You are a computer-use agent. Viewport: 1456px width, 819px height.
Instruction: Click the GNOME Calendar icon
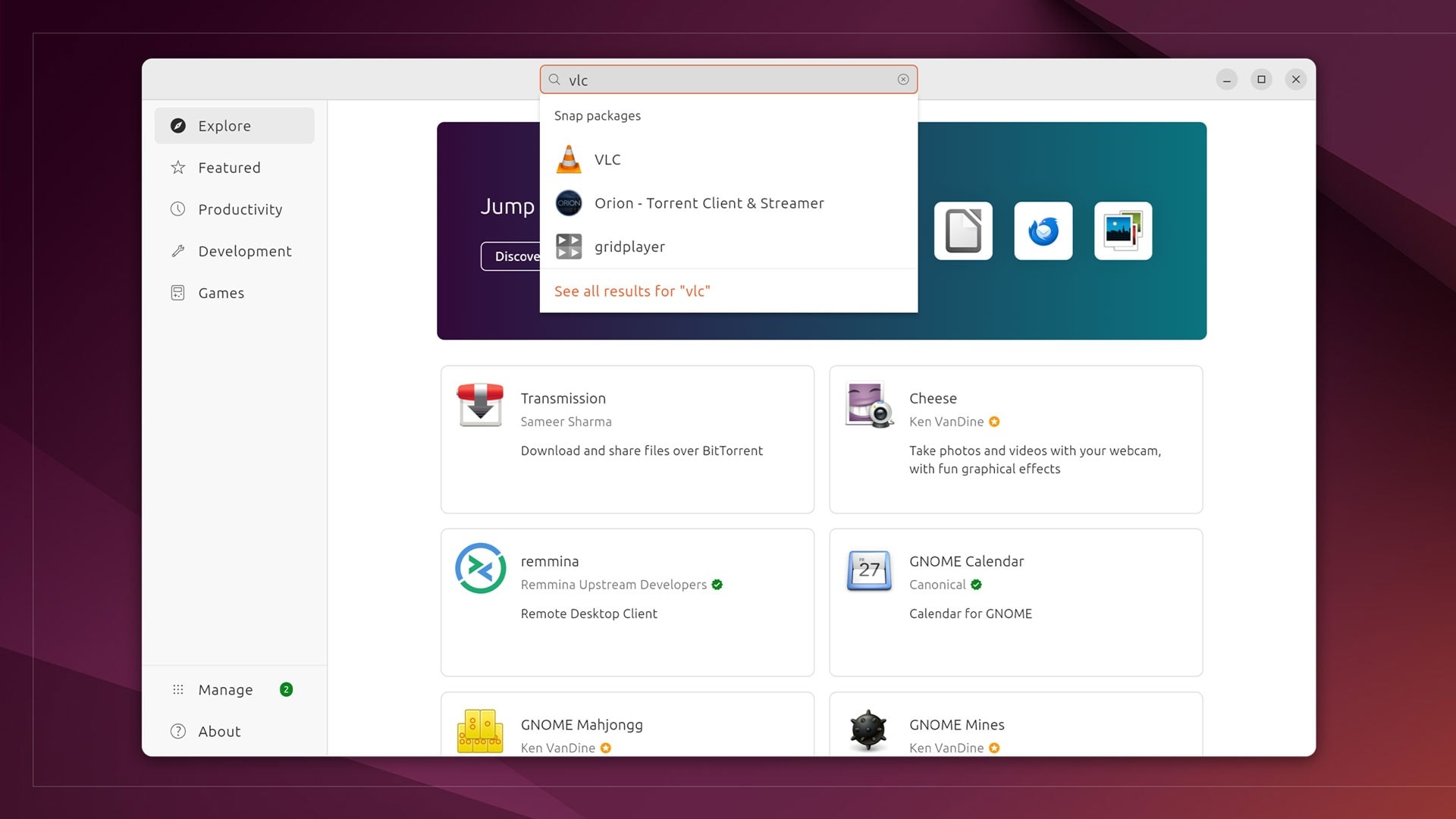click(x=869, y=570)
